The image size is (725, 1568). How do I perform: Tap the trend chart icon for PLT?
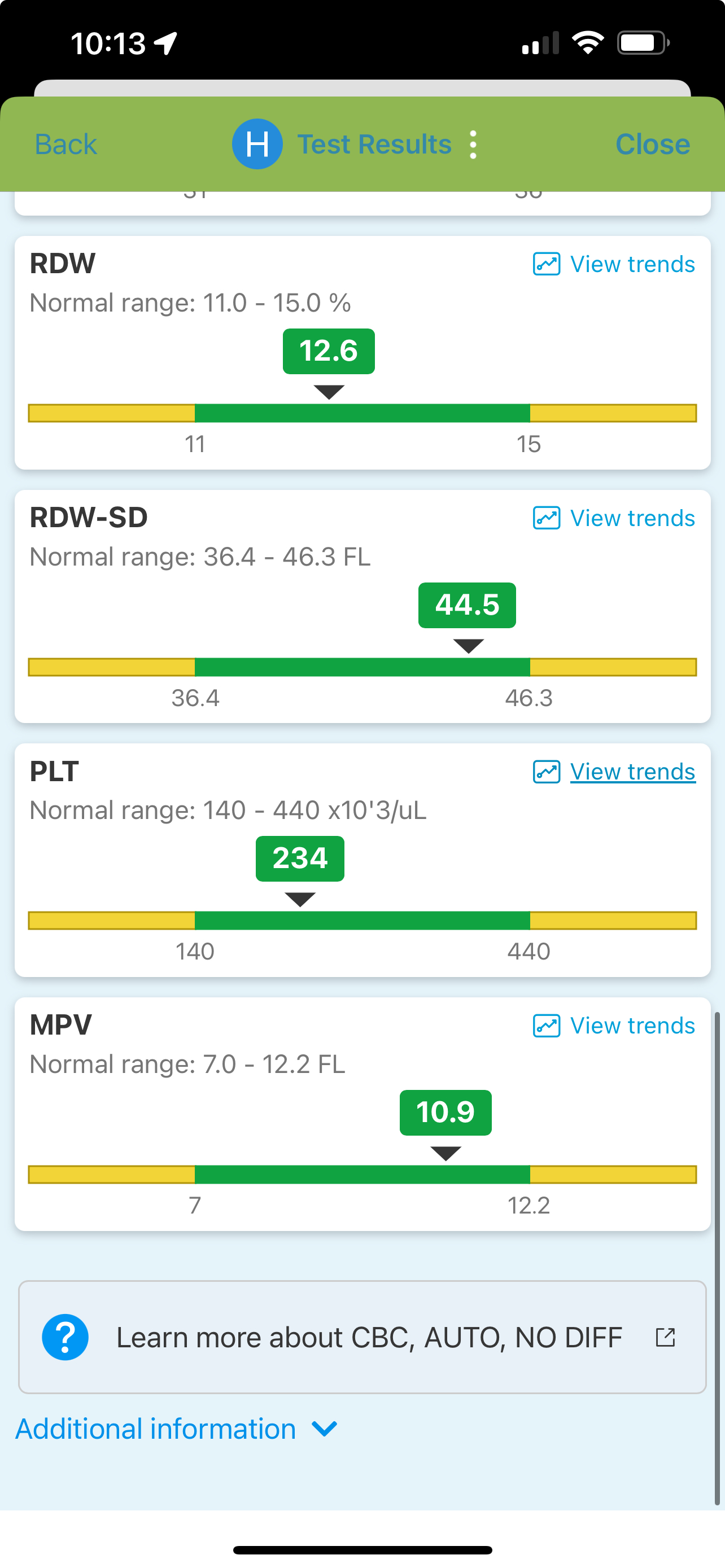coord(546,772)
